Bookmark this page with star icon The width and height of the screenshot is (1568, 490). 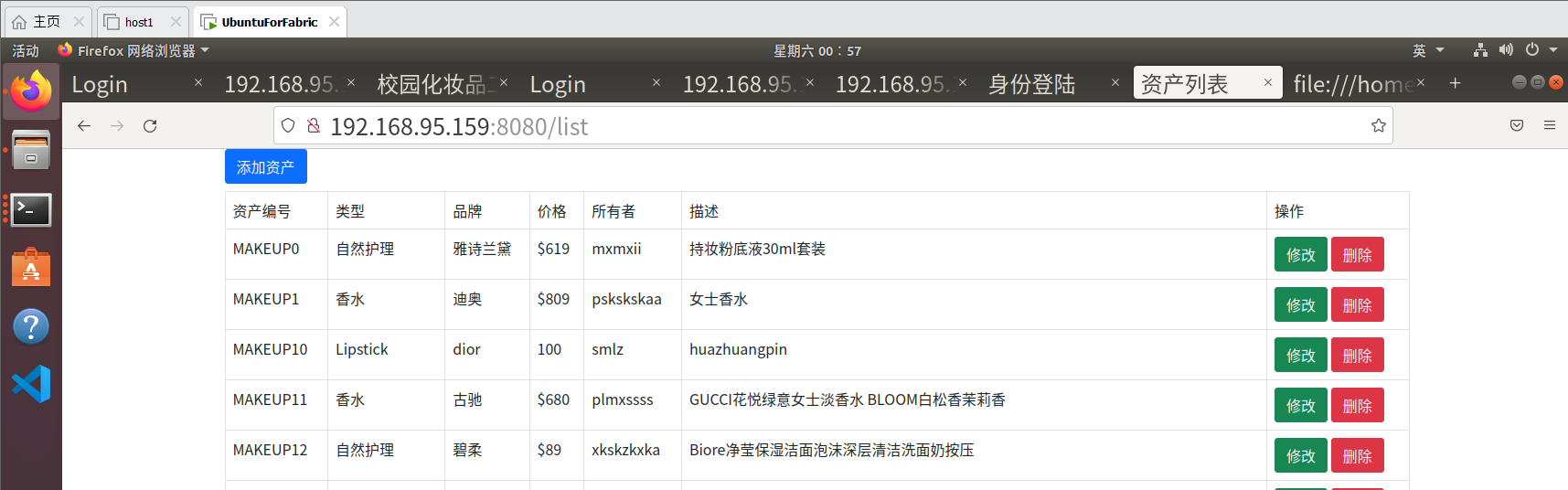(x=1378, y=126)
